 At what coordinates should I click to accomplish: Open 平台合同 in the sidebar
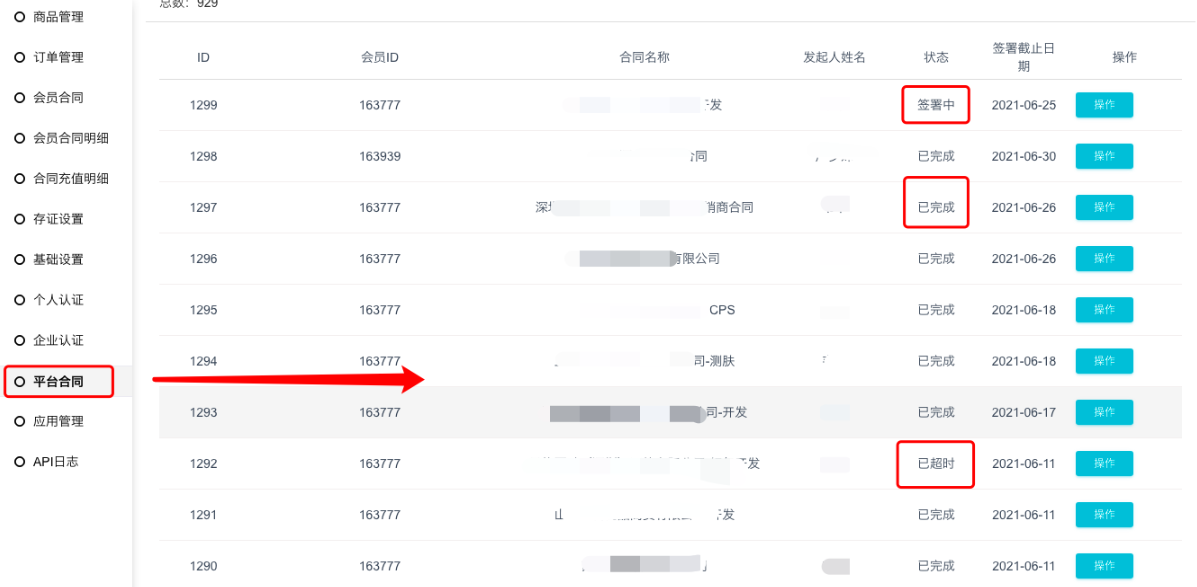click(58, 381)
